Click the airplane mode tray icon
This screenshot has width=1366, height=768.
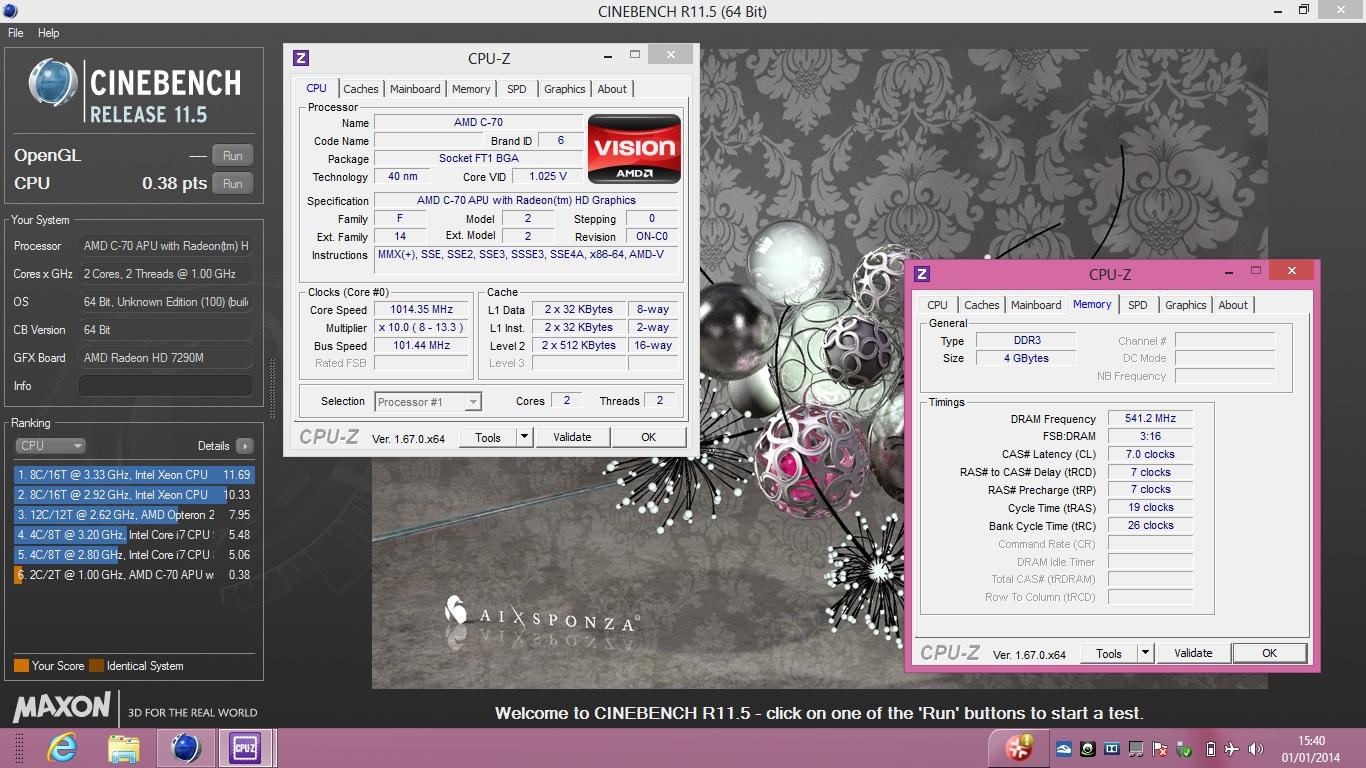[x=1231, y=749]
